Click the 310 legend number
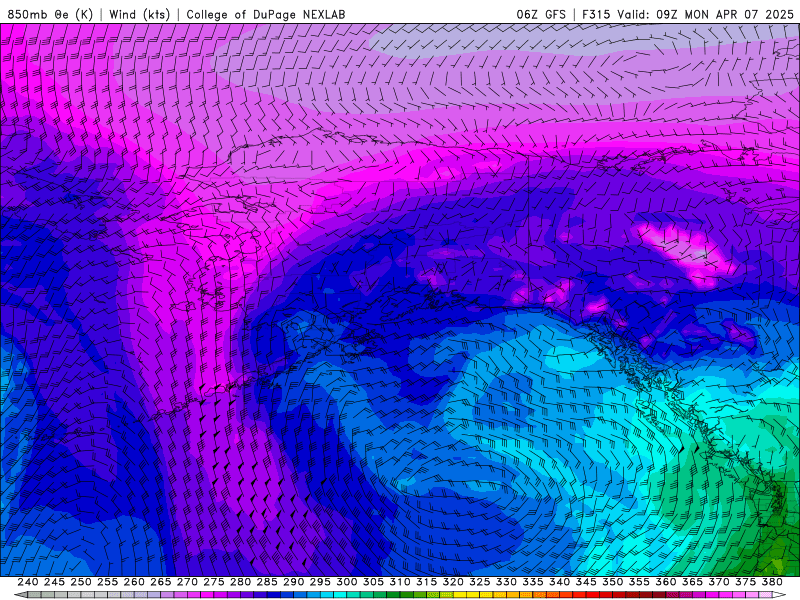The image size is (800, 600). 399,582
